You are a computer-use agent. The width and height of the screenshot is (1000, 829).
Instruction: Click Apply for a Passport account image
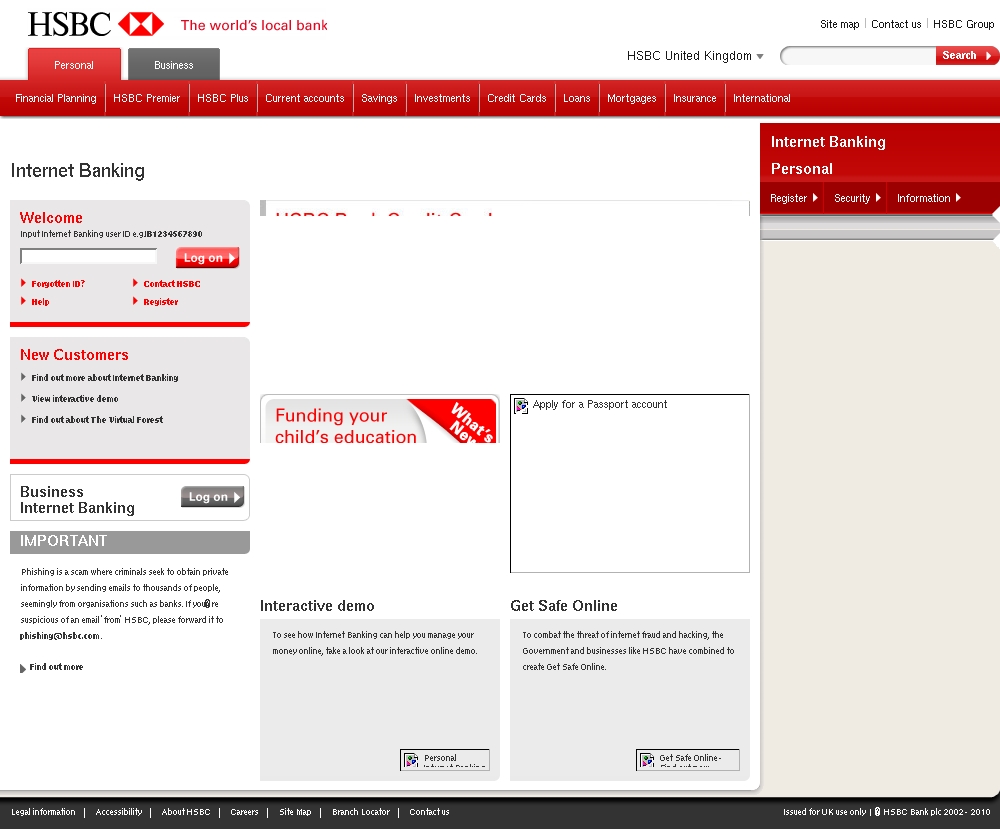(629, 483)
